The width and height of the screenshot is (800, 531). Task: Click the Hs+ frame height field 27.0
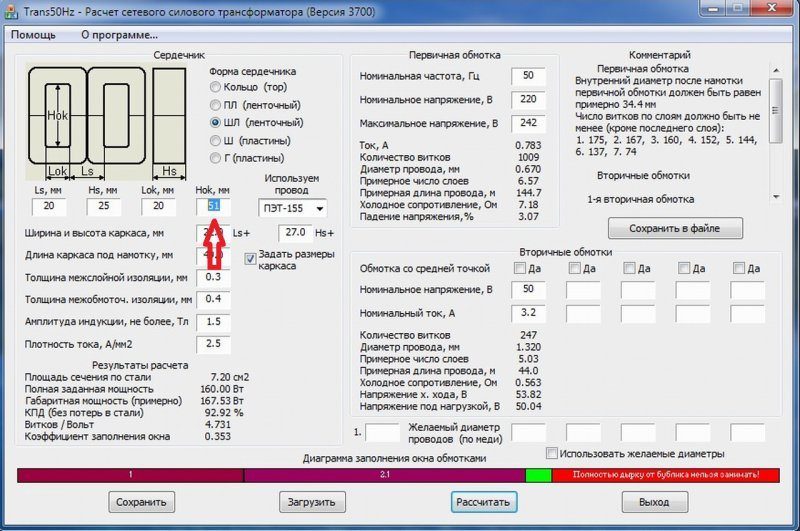[x=295, y=233]
